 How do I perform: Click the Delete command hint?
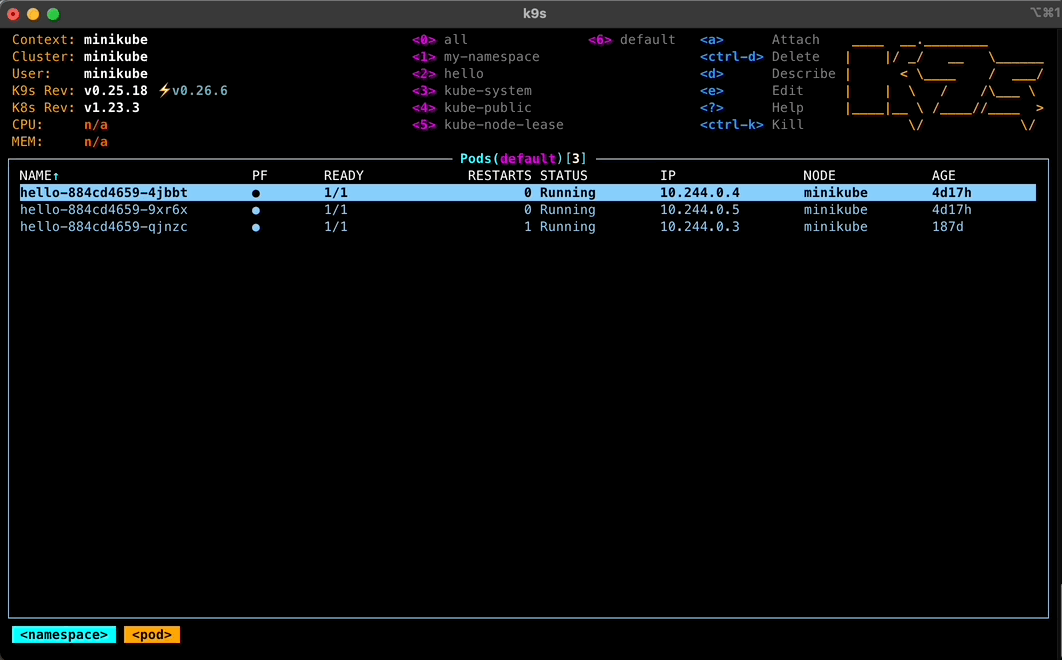tap(760, 57)
